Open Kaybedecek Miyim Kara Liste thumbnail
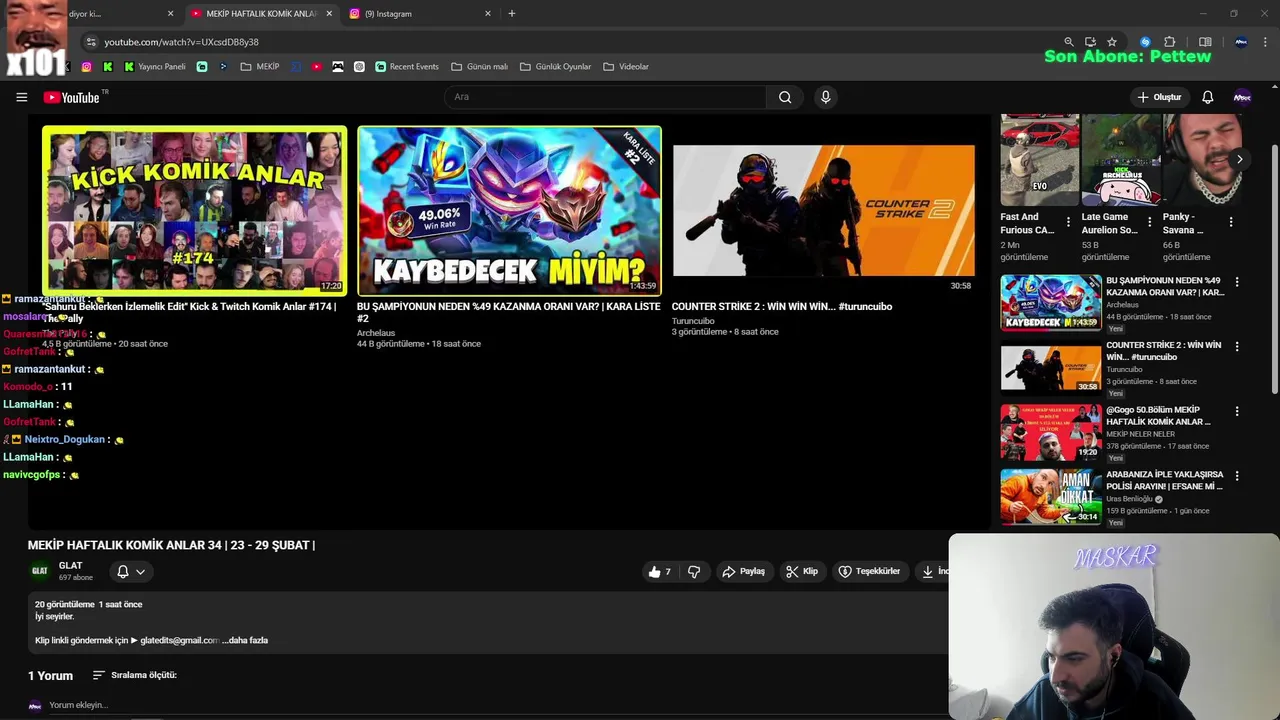The height and width of the screenshot is (720, 1280). pos(509,210)
